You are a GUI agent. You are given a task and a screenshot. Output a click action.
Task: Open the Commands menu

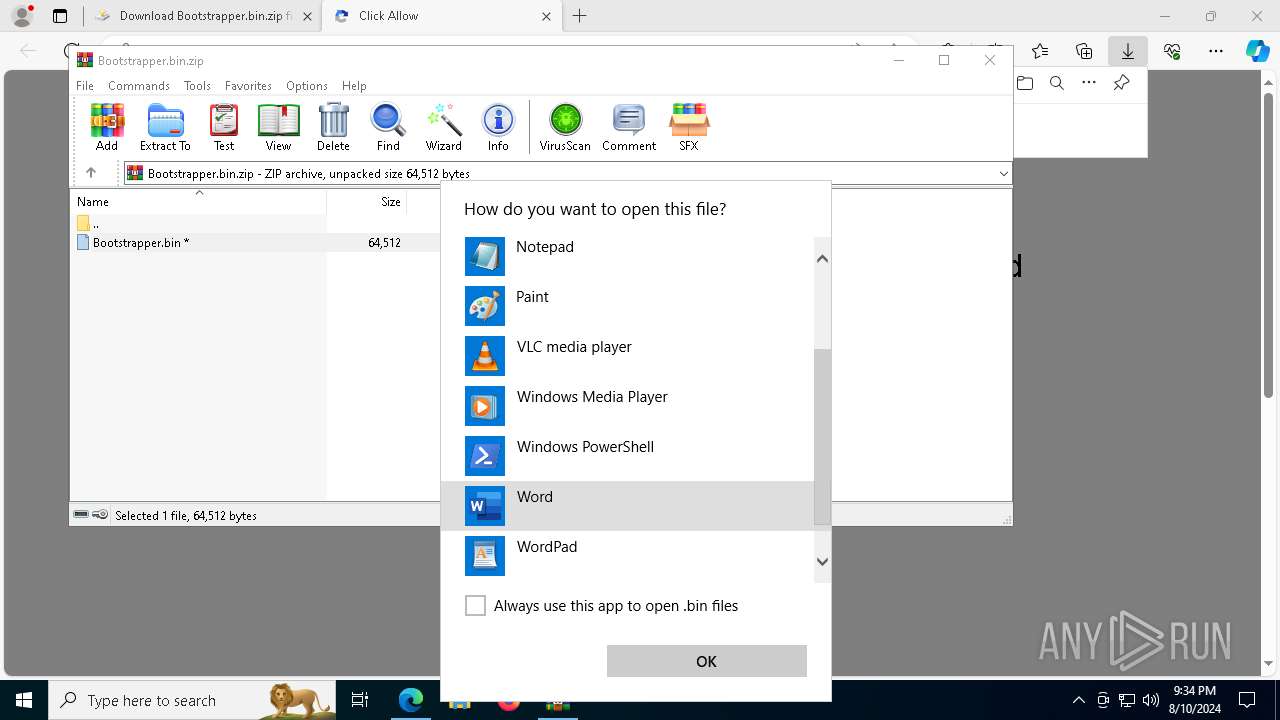(x=139, y=86)
